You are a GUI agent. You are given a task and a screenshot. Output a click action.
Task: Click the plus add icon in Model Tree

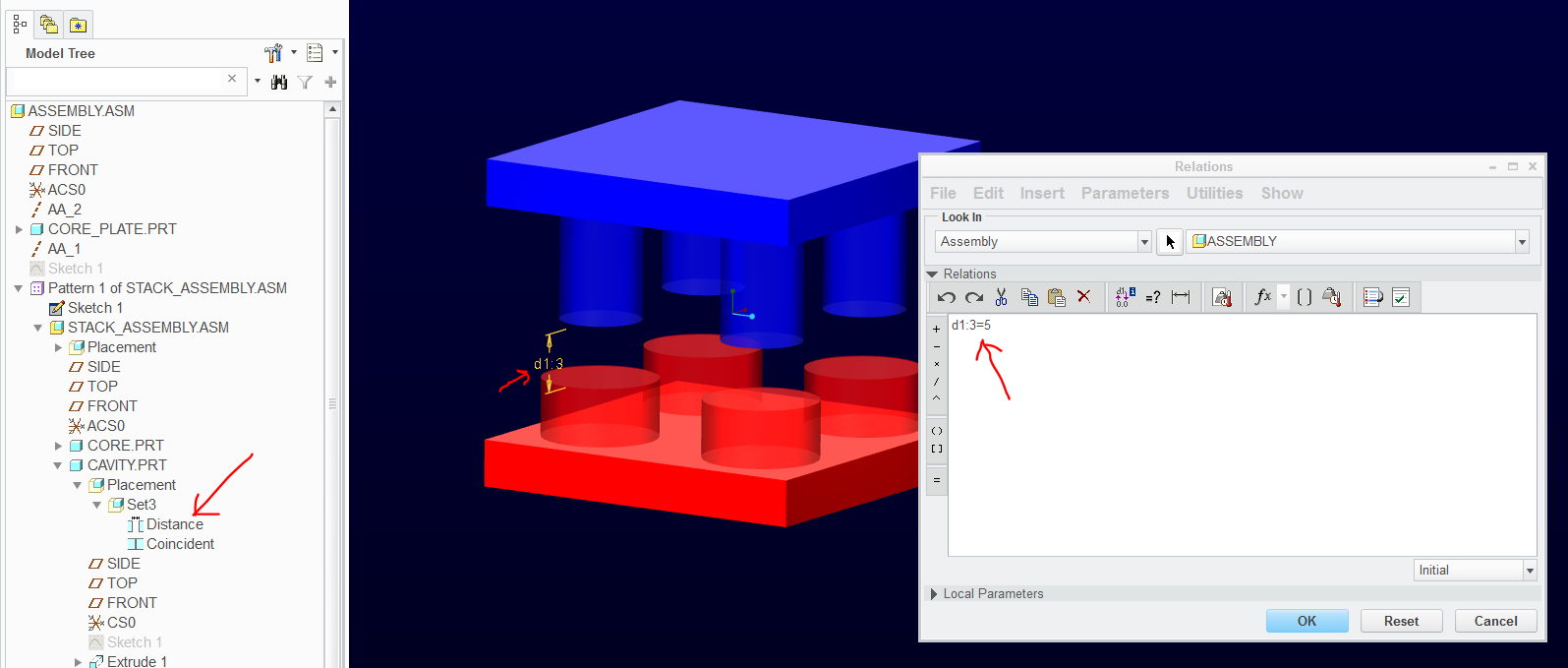[330, 82]
